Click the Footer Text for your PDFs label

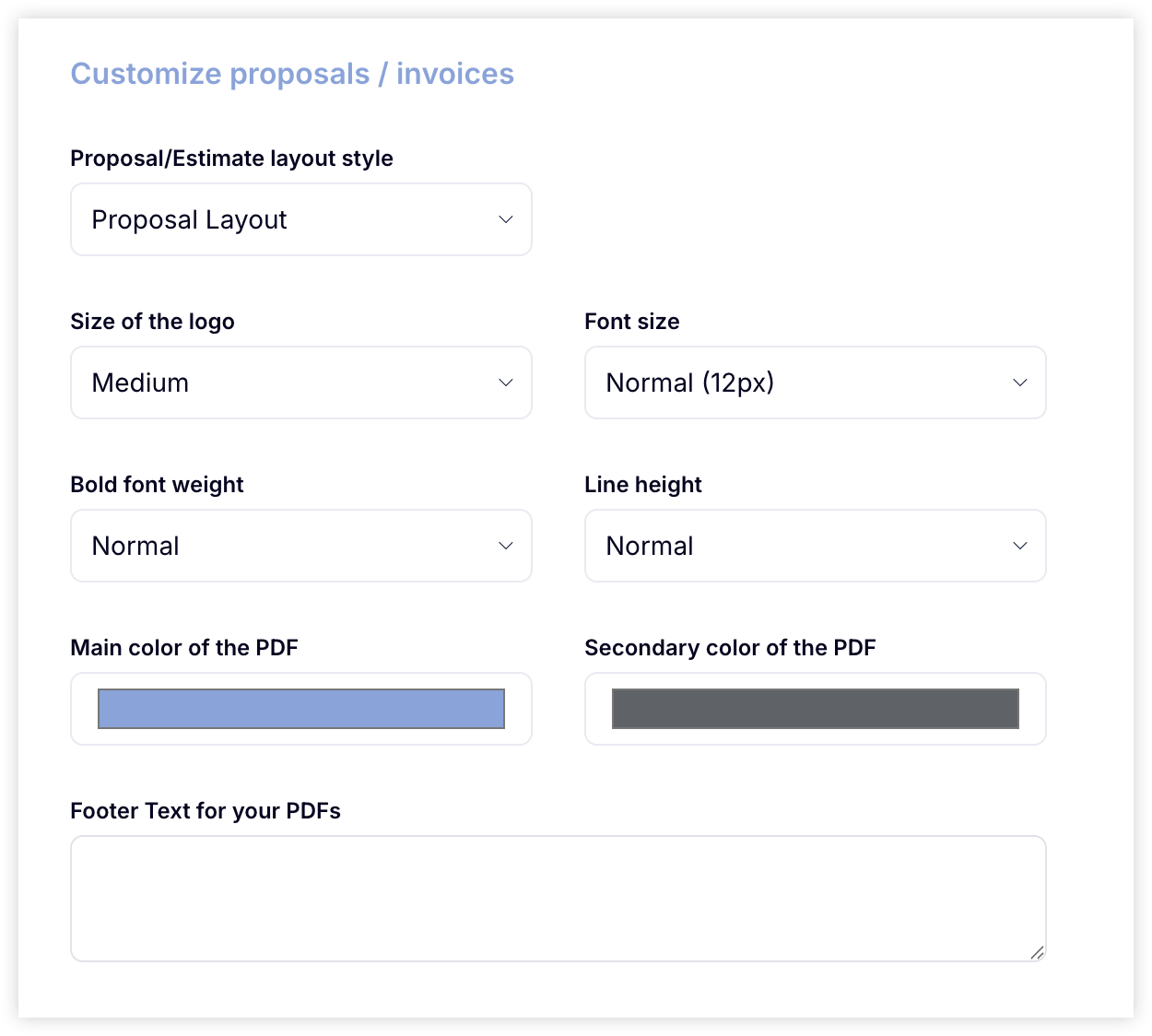tap(206, 811)
